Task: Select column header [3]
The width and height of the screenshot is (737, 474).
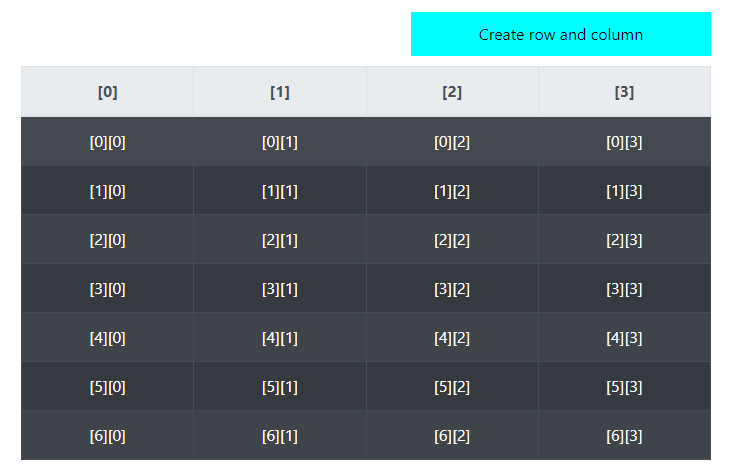Action: point(625,92)
